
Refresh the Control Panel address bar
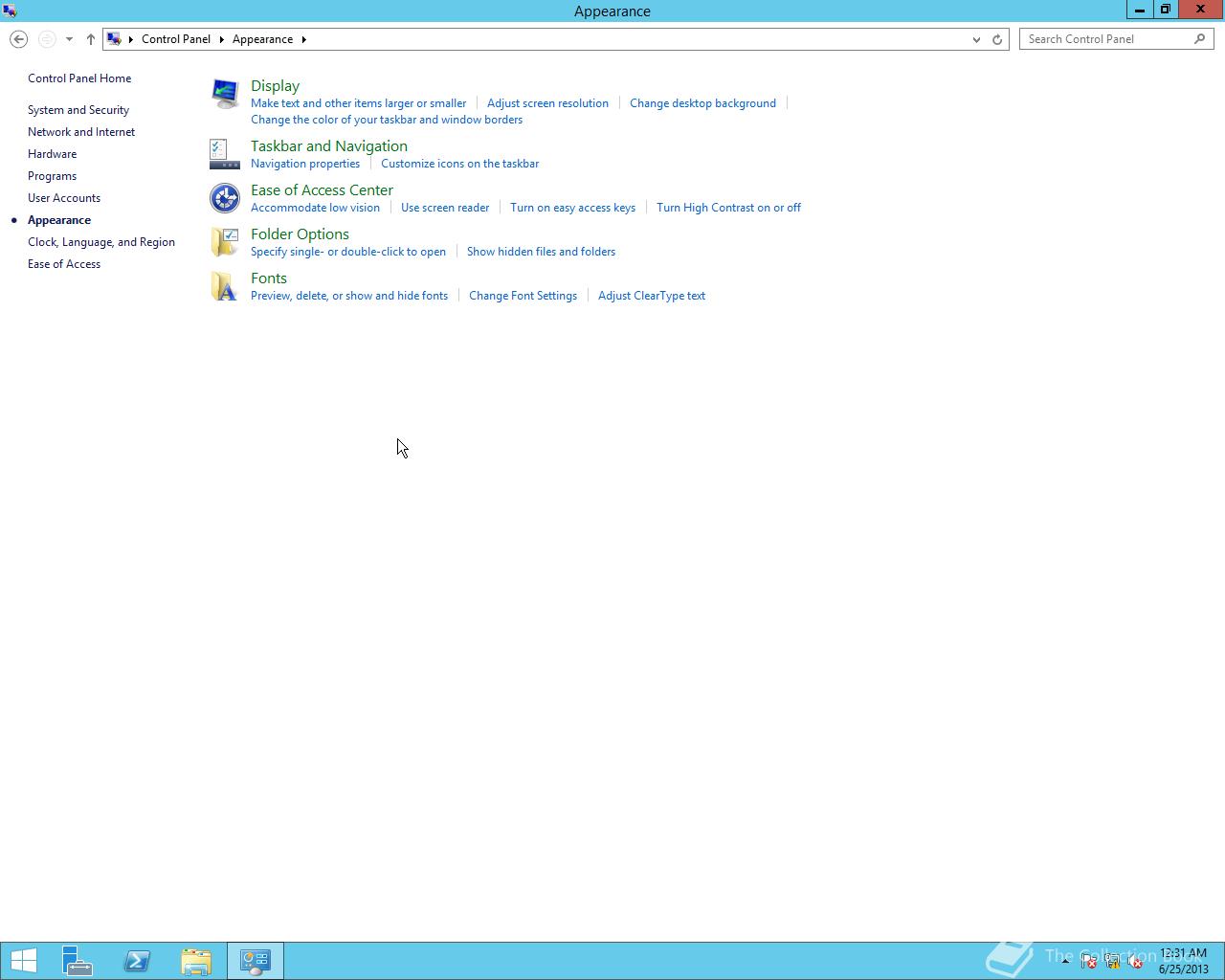997,39
